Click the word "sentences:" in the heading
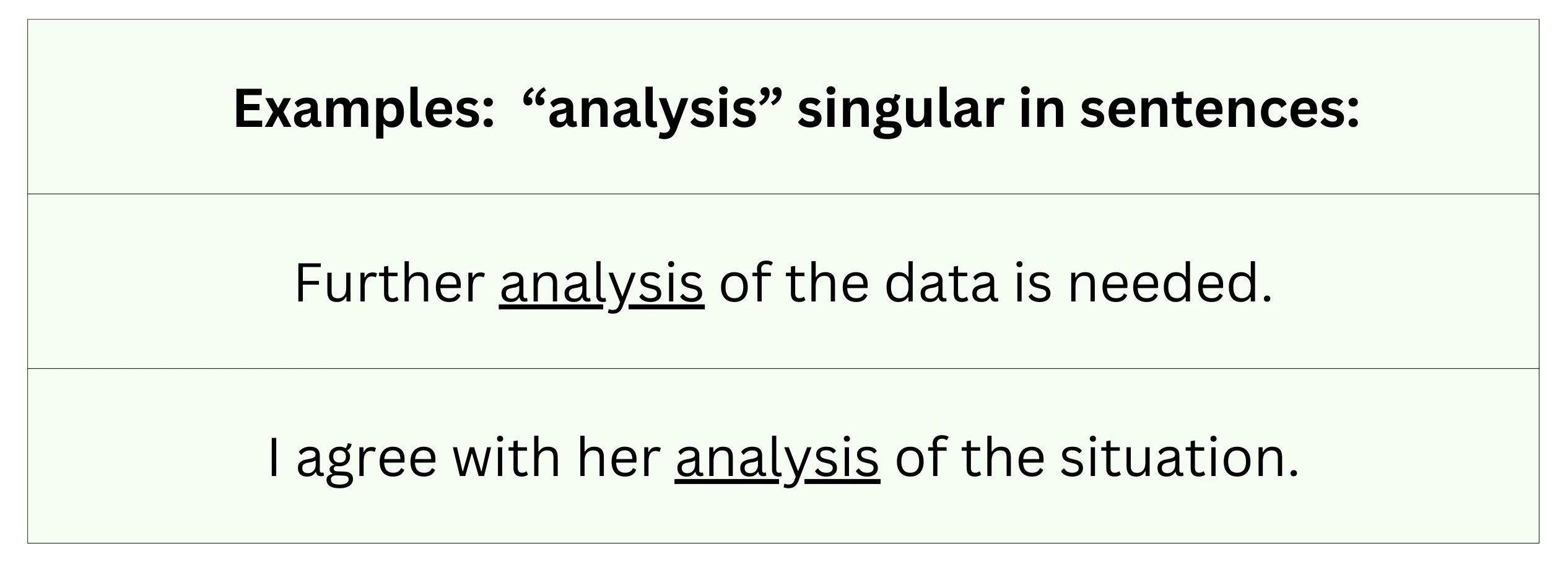1568x580 pixels. (1219, 110)
